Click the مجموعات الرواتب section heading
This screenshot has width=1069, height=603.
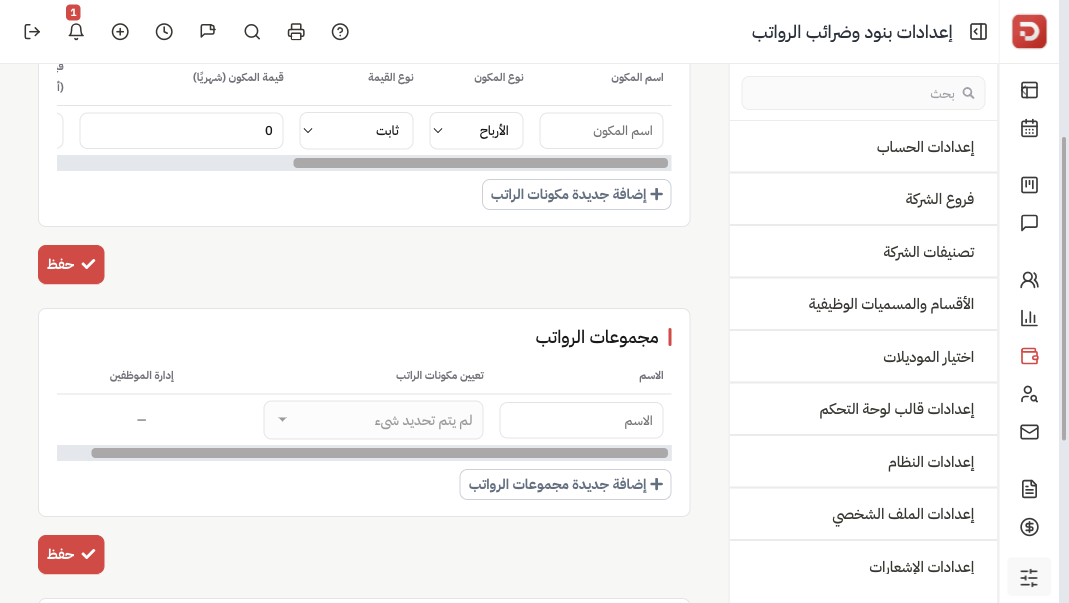(x=597, y=338)
